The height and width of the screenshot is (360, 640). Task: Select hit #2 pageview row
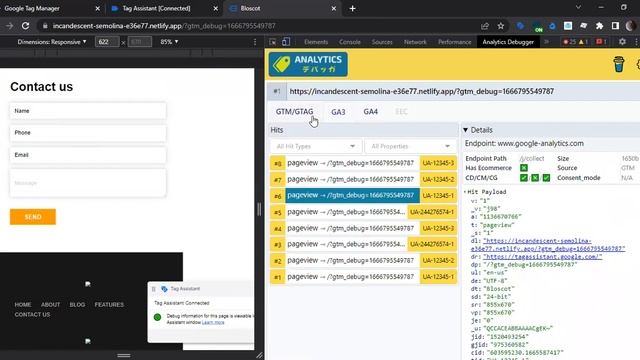(363, 260)
